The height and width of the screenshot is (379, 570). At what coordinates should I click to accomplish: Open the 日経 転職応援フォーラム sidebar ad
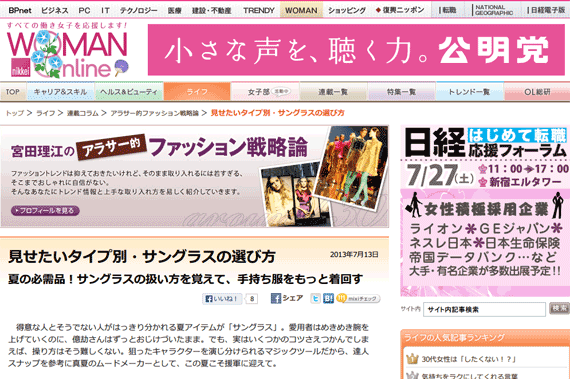485,211
